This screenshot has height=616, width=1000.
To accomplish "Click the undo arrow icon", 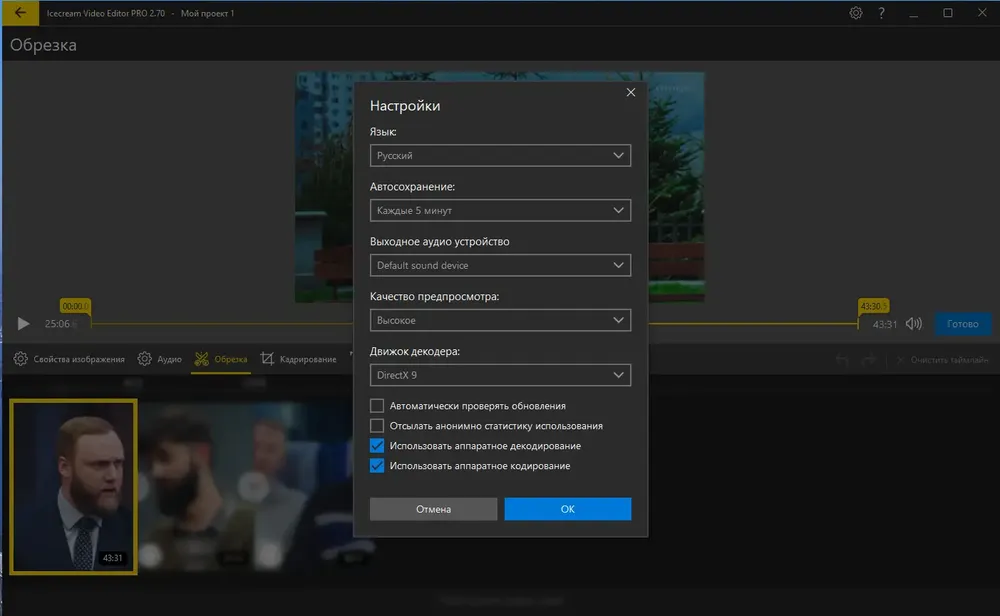I will tap(842, 360).
